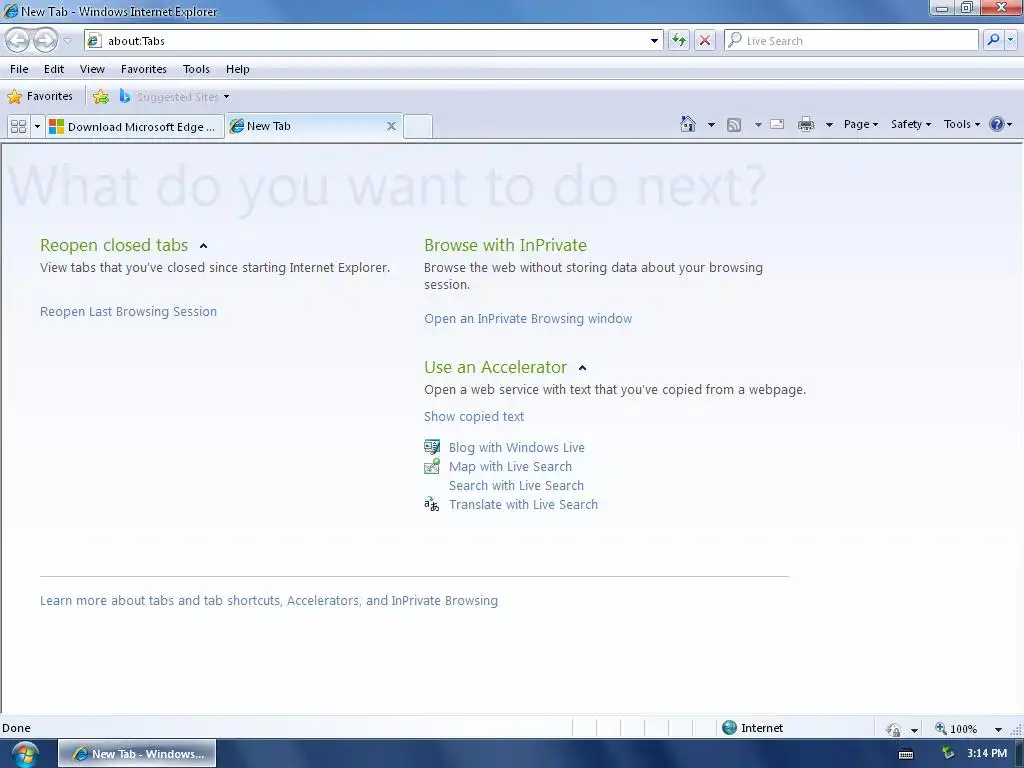Expand the address bar dropdown arrow

click(x=654, y=40)
